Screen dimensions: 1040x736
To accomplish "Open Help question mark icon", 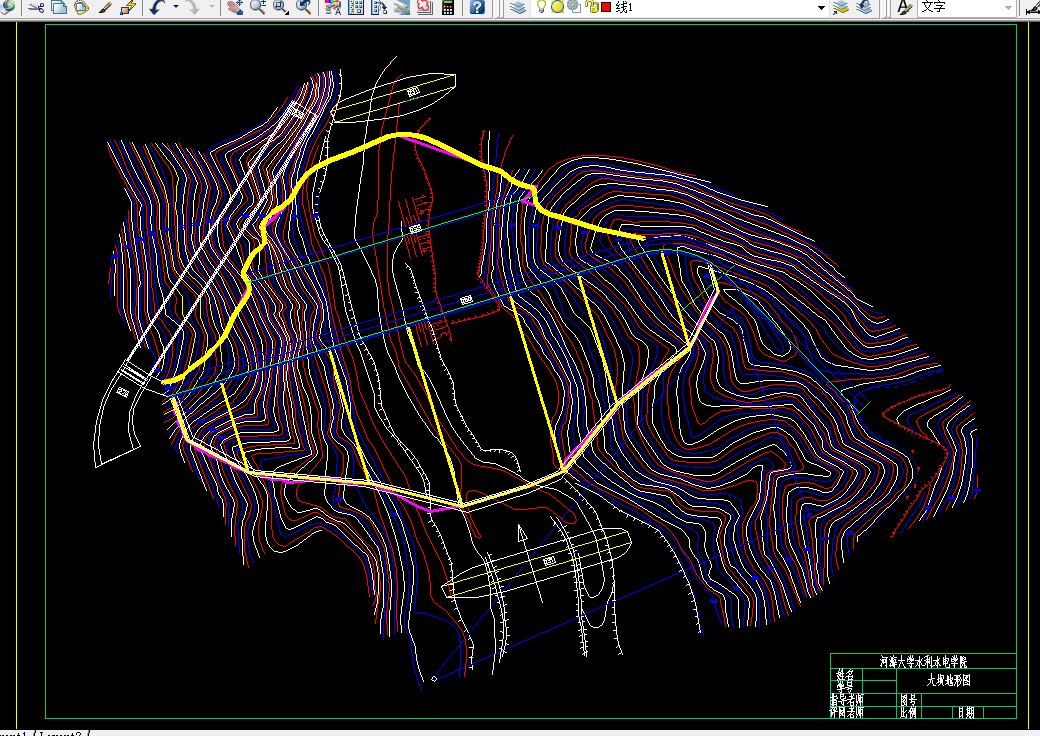I will 477,7.
